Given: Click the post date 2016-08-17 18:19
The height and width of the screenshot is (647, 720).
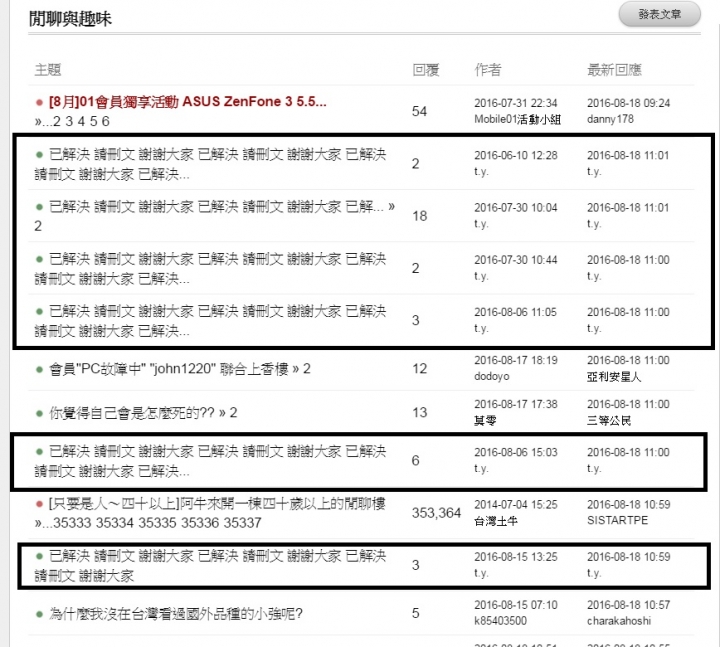Looking at the screenshot, I should point(516,360).
